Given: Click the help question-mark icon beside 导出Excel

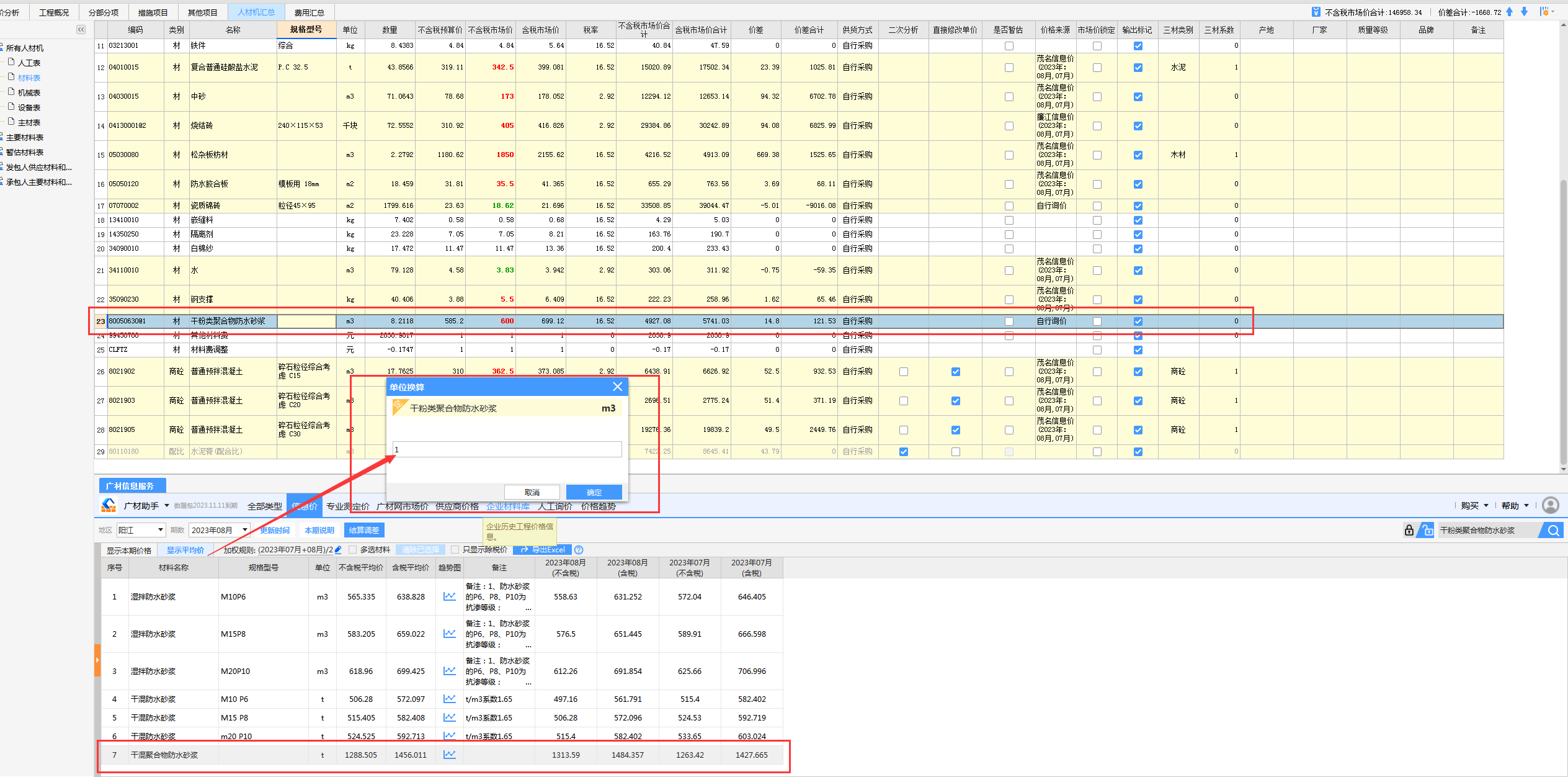Looking at the screenshot, I should tap(579, 549).
